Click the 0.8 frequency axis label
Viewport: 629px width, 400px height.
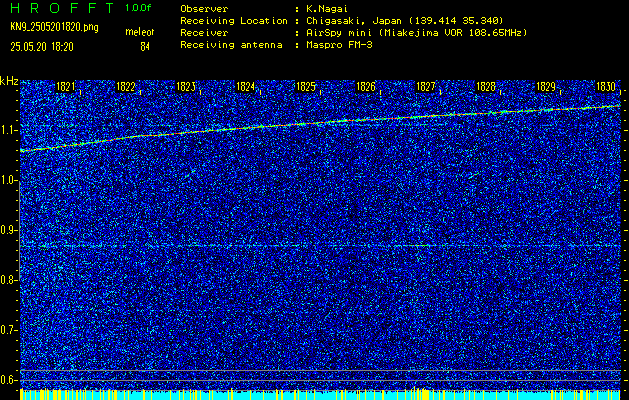pyautogui.click(x=8, y=280)
